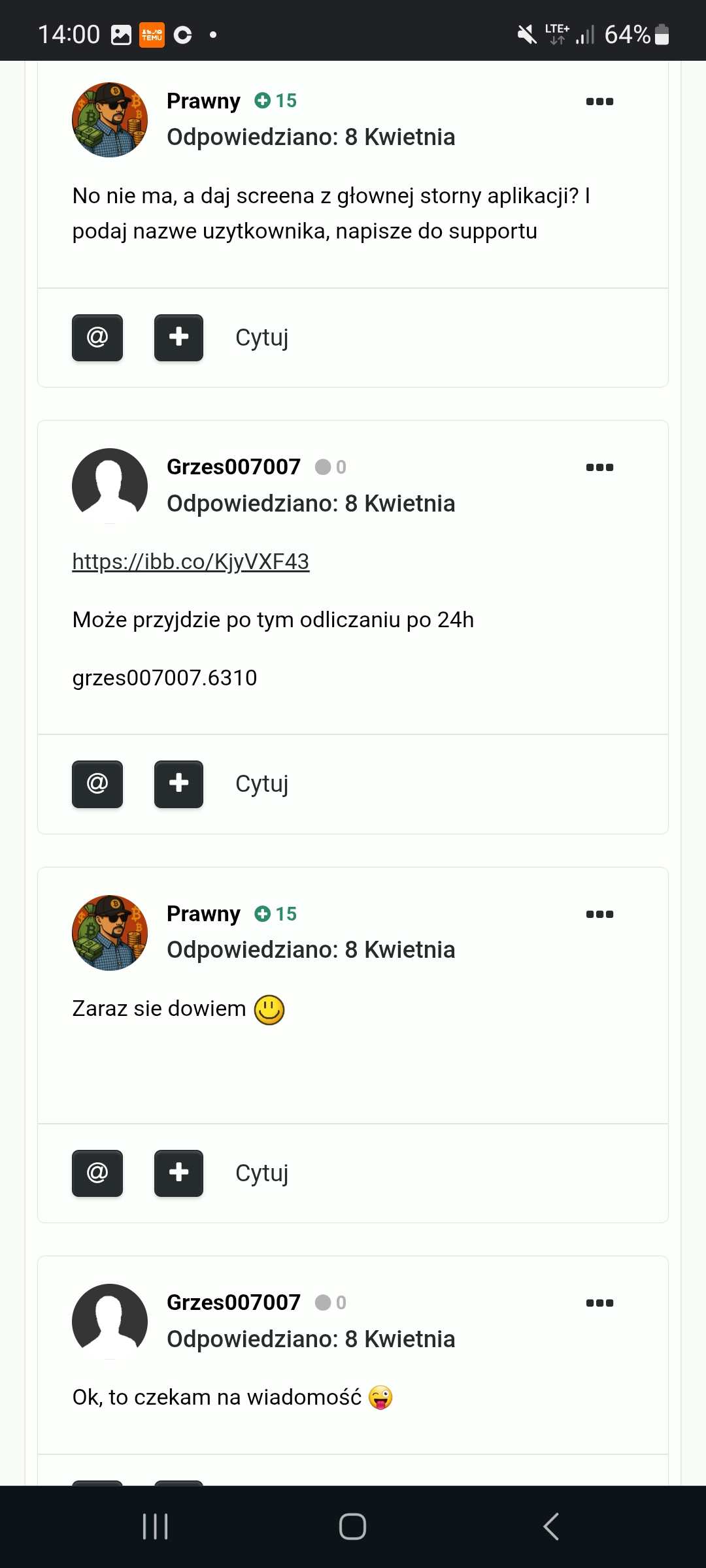
Task: Click Cytuj under Grzes007007's link post
Action: click(x=261, y=784)
